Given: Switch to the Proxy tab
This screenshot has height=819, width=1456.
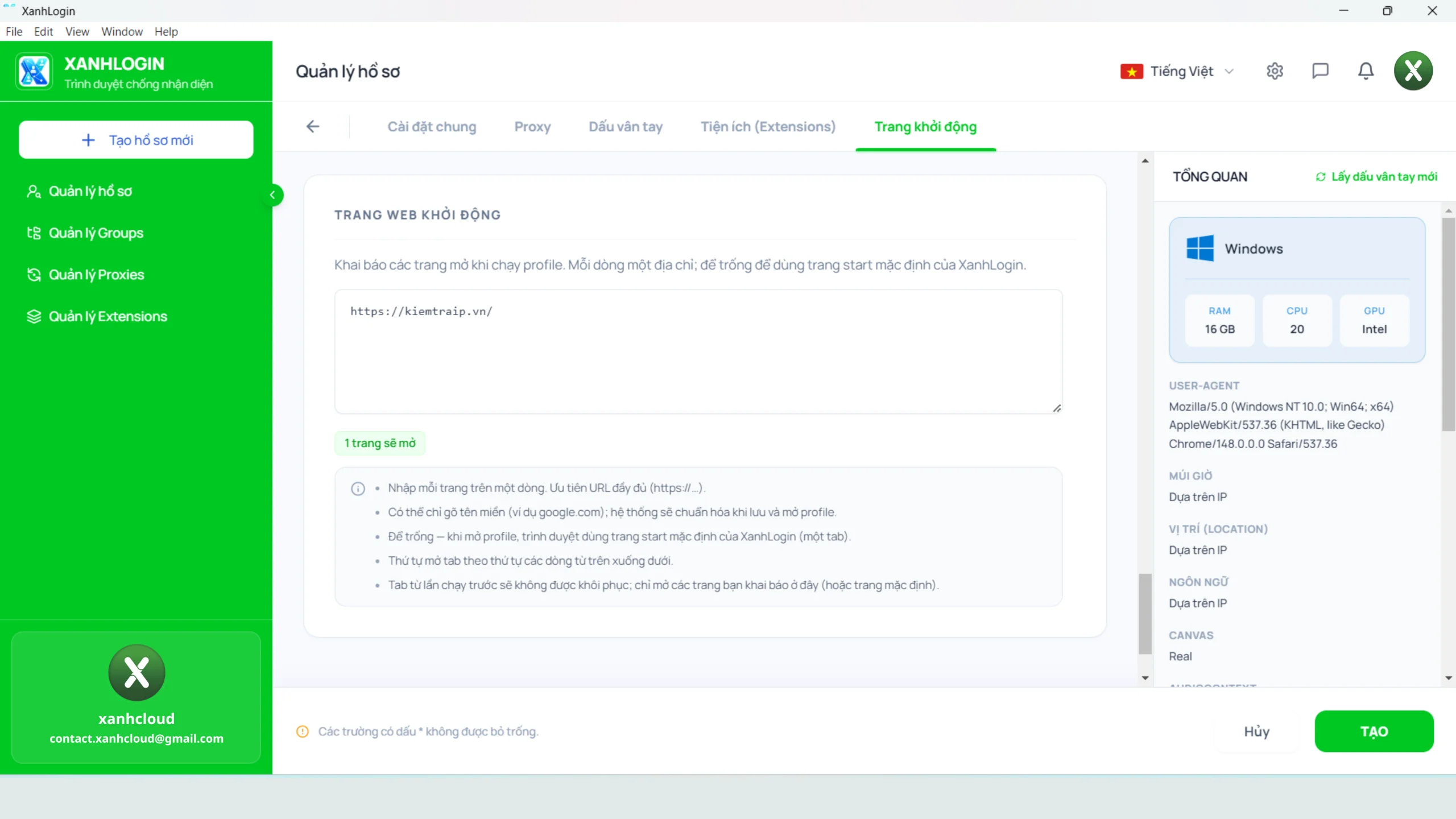Looking at the screenshot, I should coord(532,127).
